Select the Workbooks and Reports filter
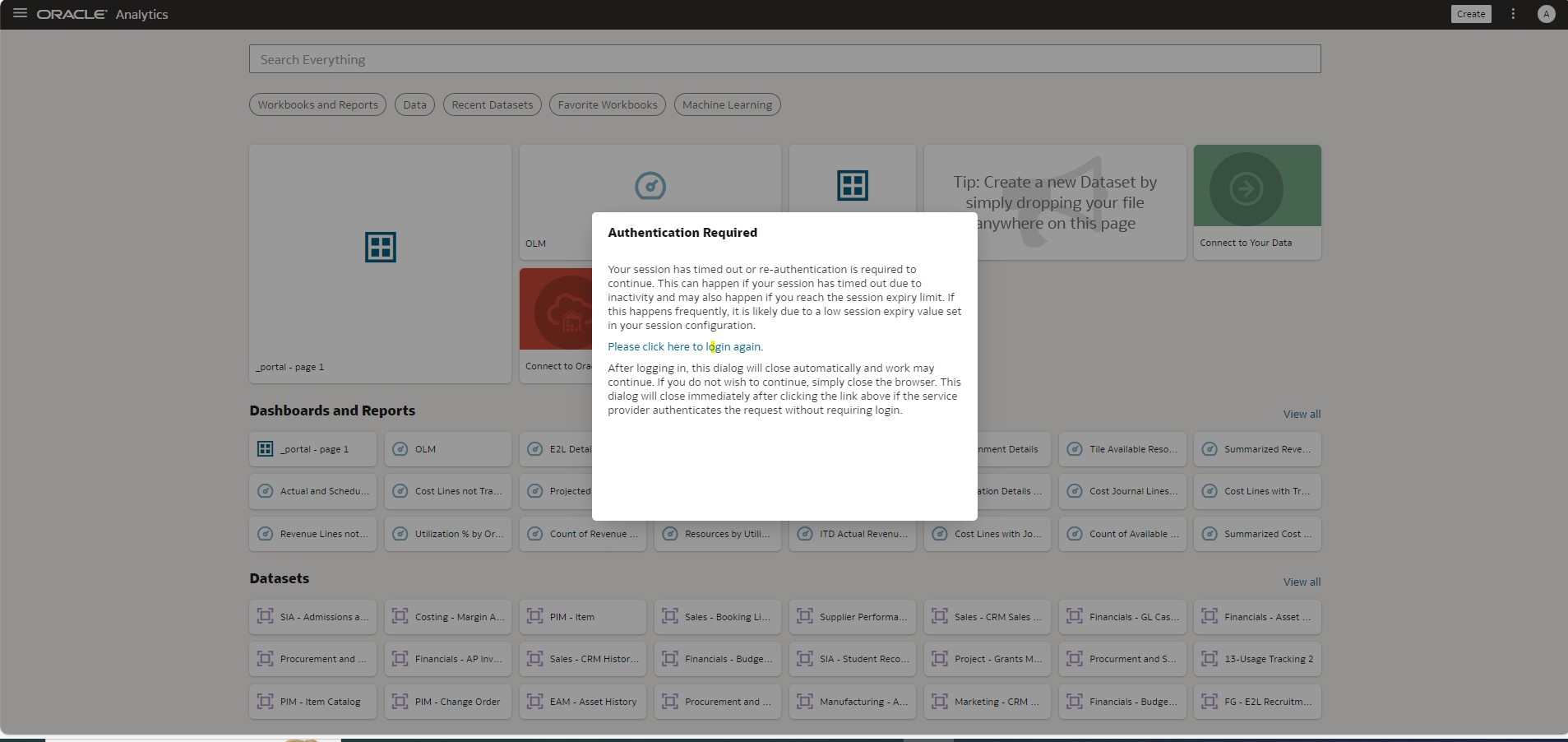1568x742 pixels. coord(317,104)
